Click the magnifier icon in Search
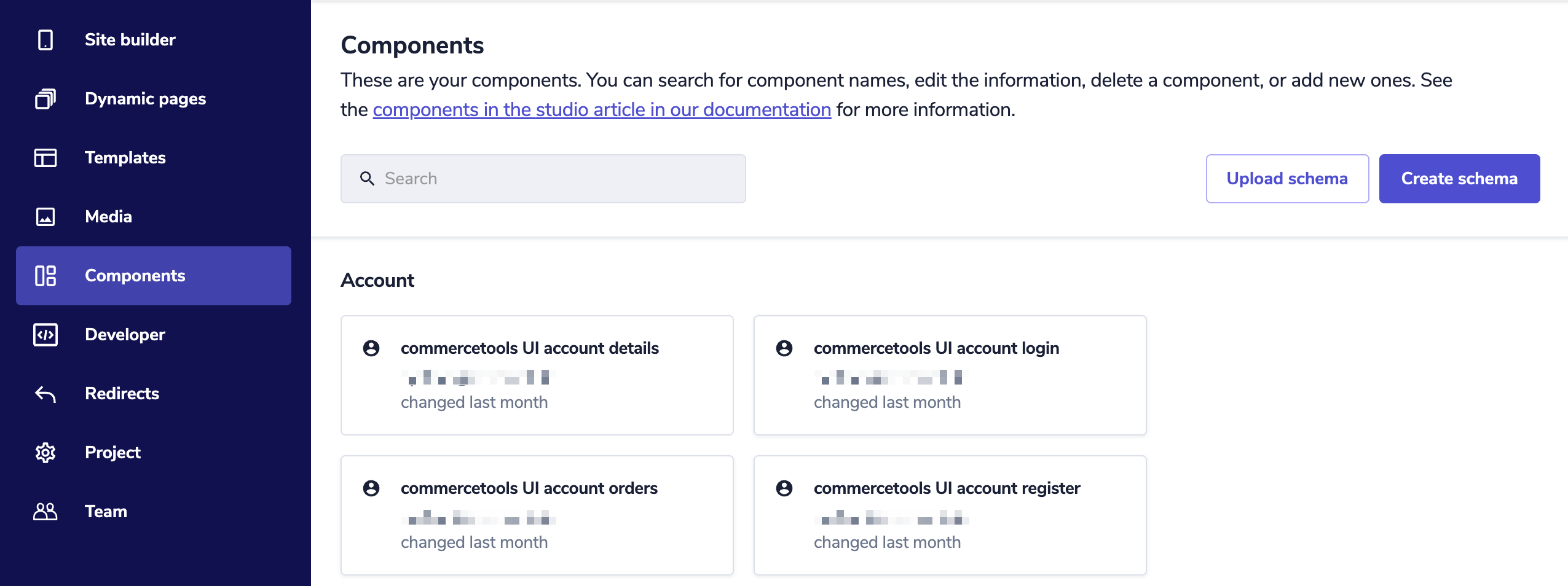This screenshot has height=586, width=1568. pos(367,179)
